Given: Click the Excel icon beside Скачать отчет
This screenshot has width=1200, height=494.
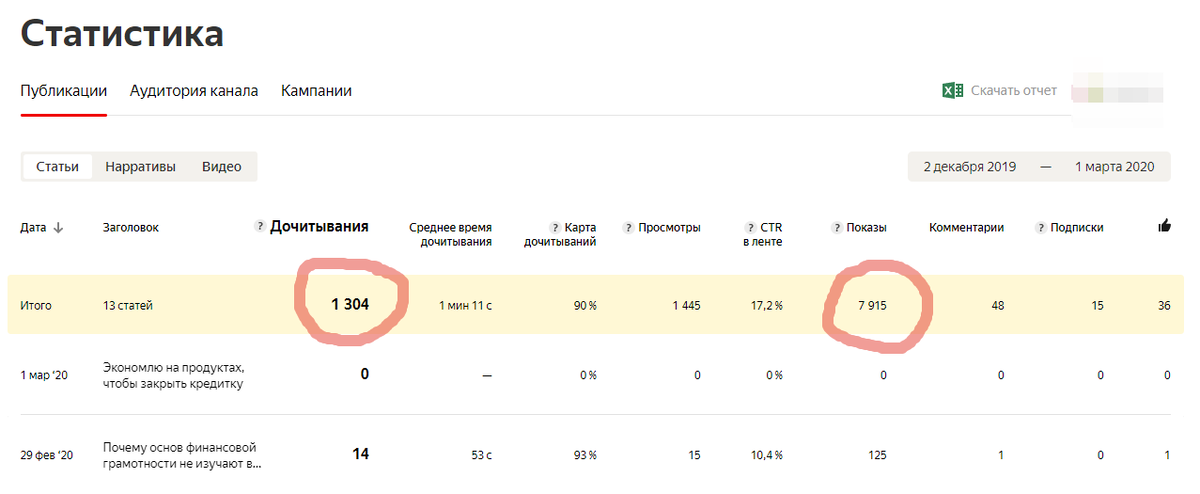Looking at the screenshot, I should (952, 91).
